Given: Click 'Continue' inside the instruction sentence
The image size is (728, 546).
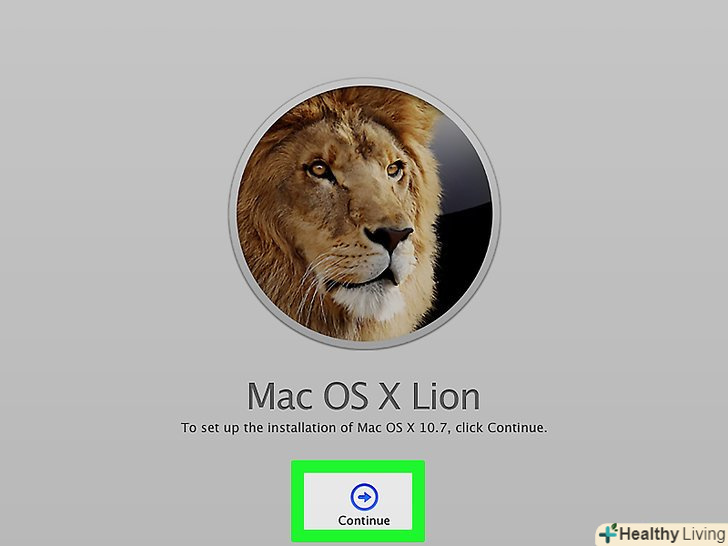Looking at the screenshot, I should point(515,428).
